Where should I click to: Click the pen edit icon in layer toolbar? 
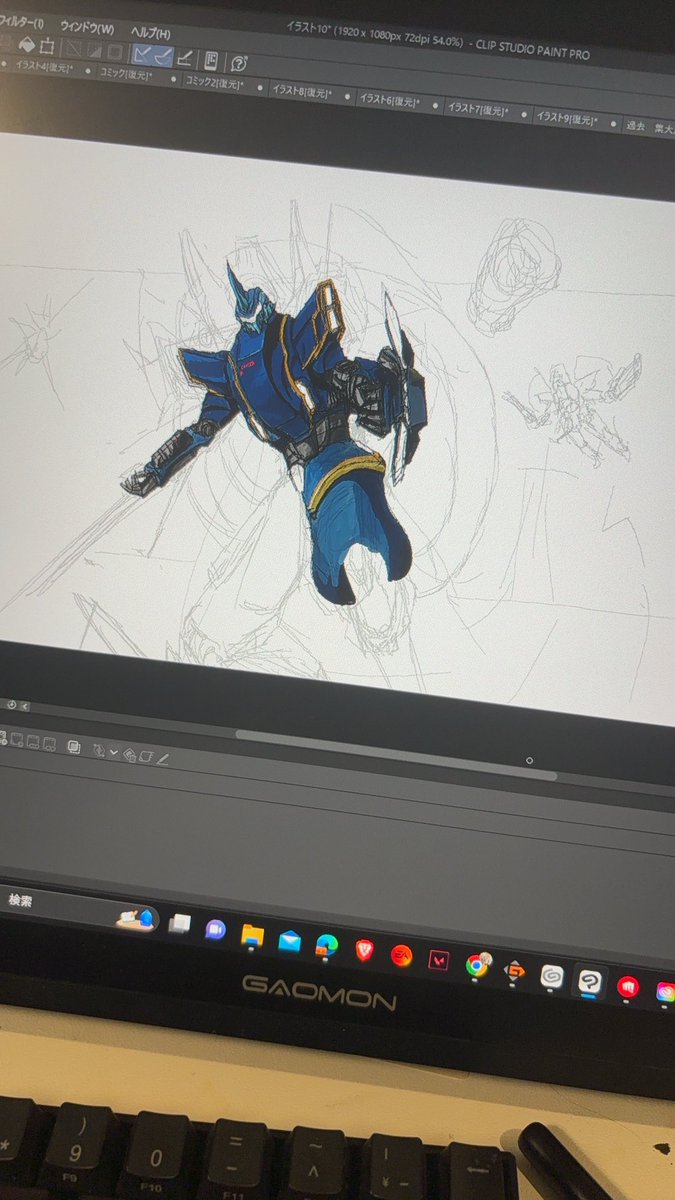click(x=162, y=759)
